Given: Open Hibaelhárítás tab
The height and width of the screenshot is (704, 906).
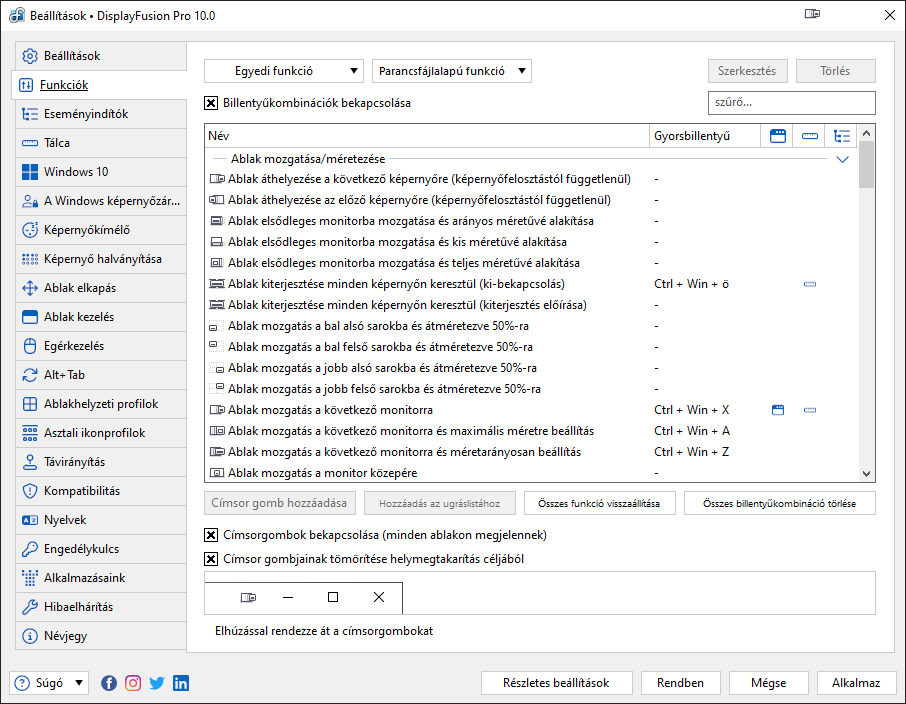Looking at the screenshot, I should [101, 607].
